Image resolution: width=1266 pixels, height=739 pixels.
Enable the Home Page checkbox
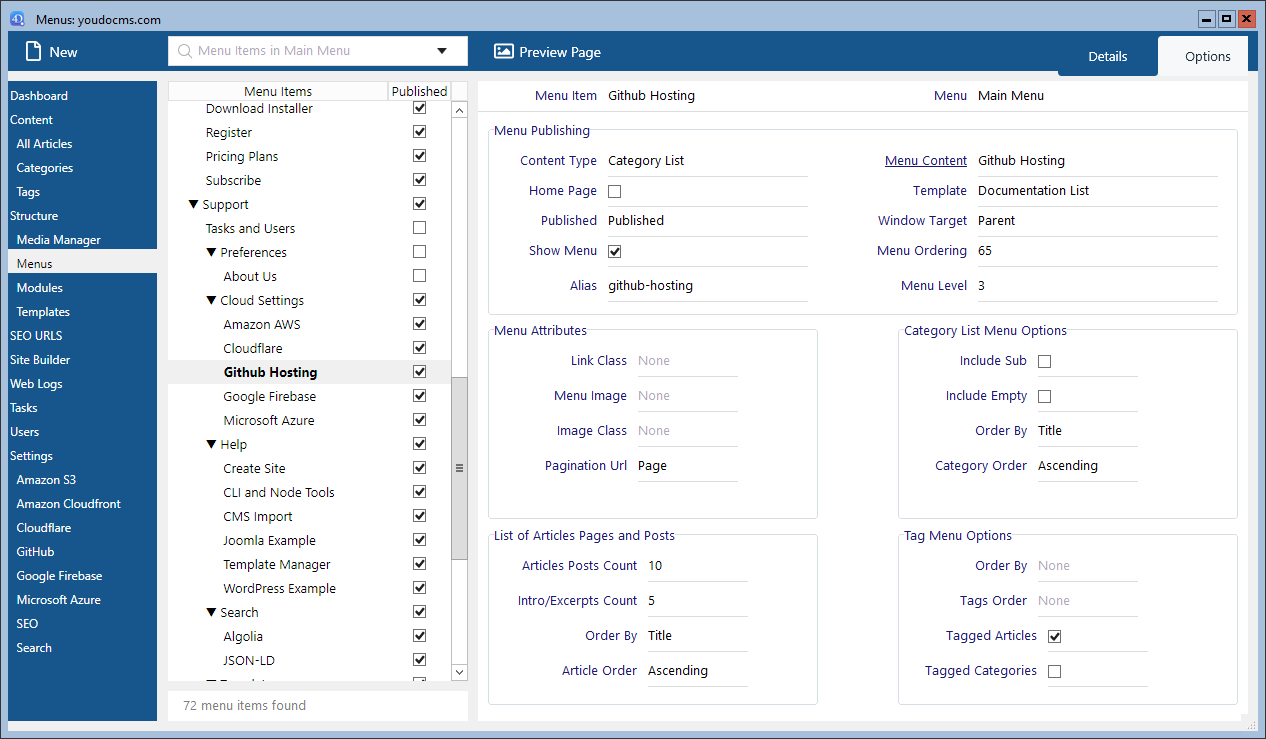(x=615, y=191)
